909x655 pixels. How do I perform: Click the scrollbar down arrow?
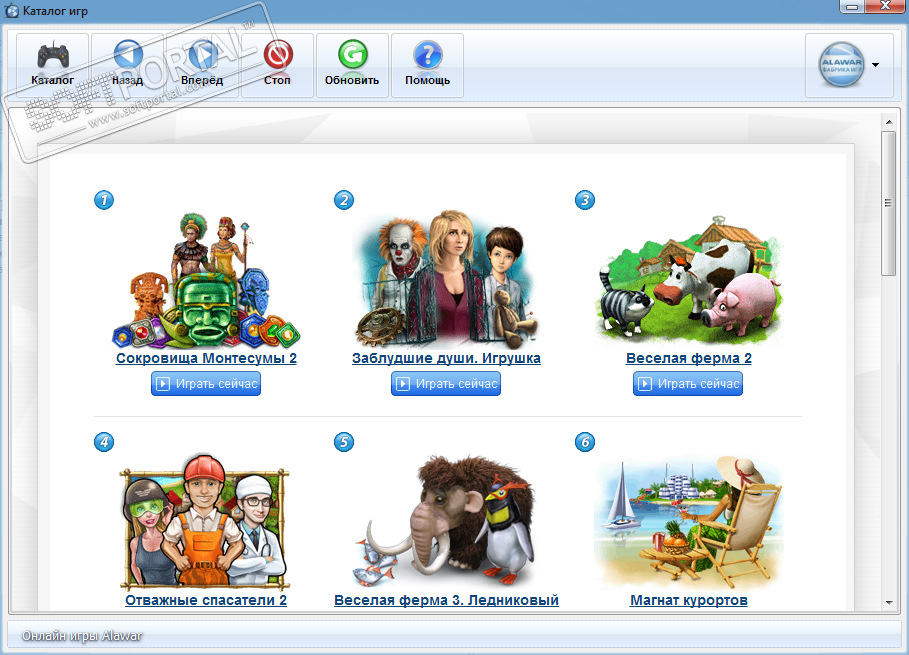pyautogui.click(x=889, y=603)
